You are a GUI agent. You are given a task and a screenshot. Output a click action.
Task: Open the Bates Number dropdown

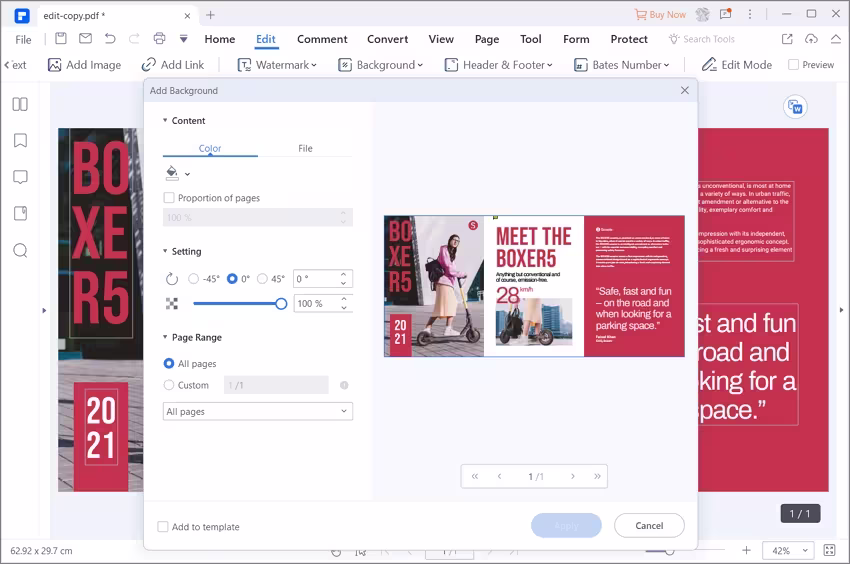click(622, 65)
